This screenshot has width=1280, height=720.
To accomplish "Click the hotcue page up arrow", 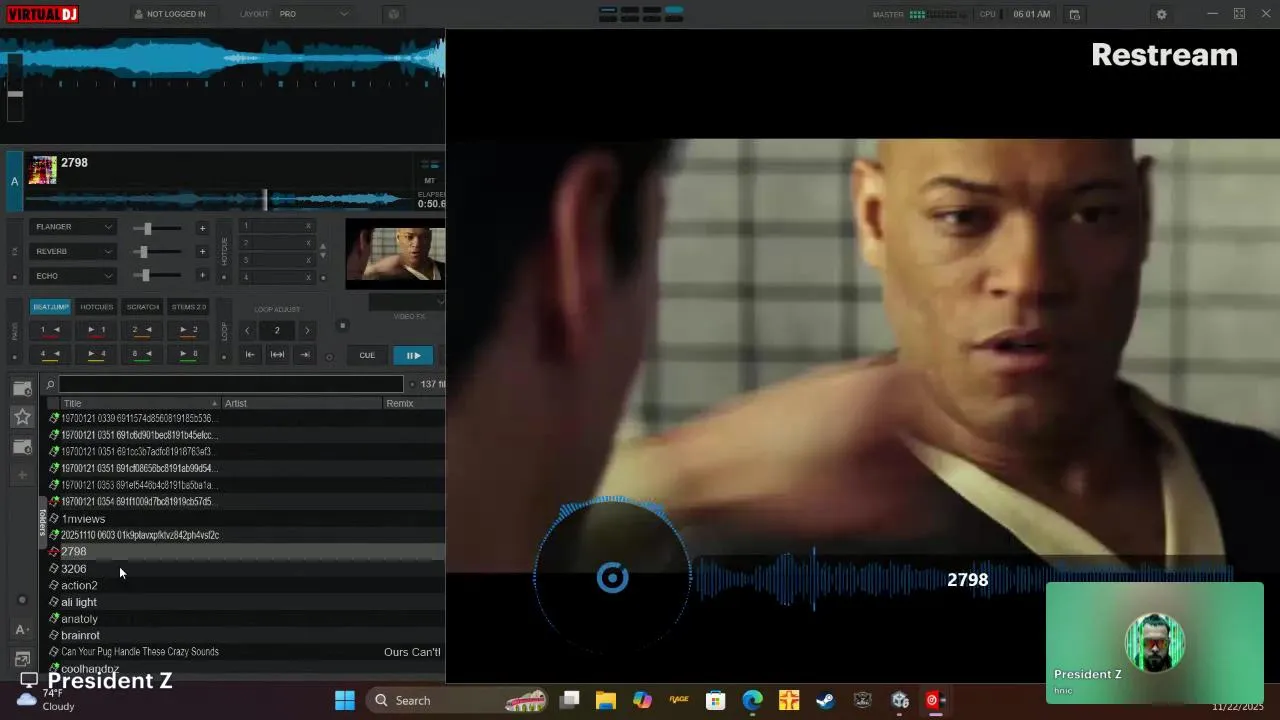I will tap(322, 245).
